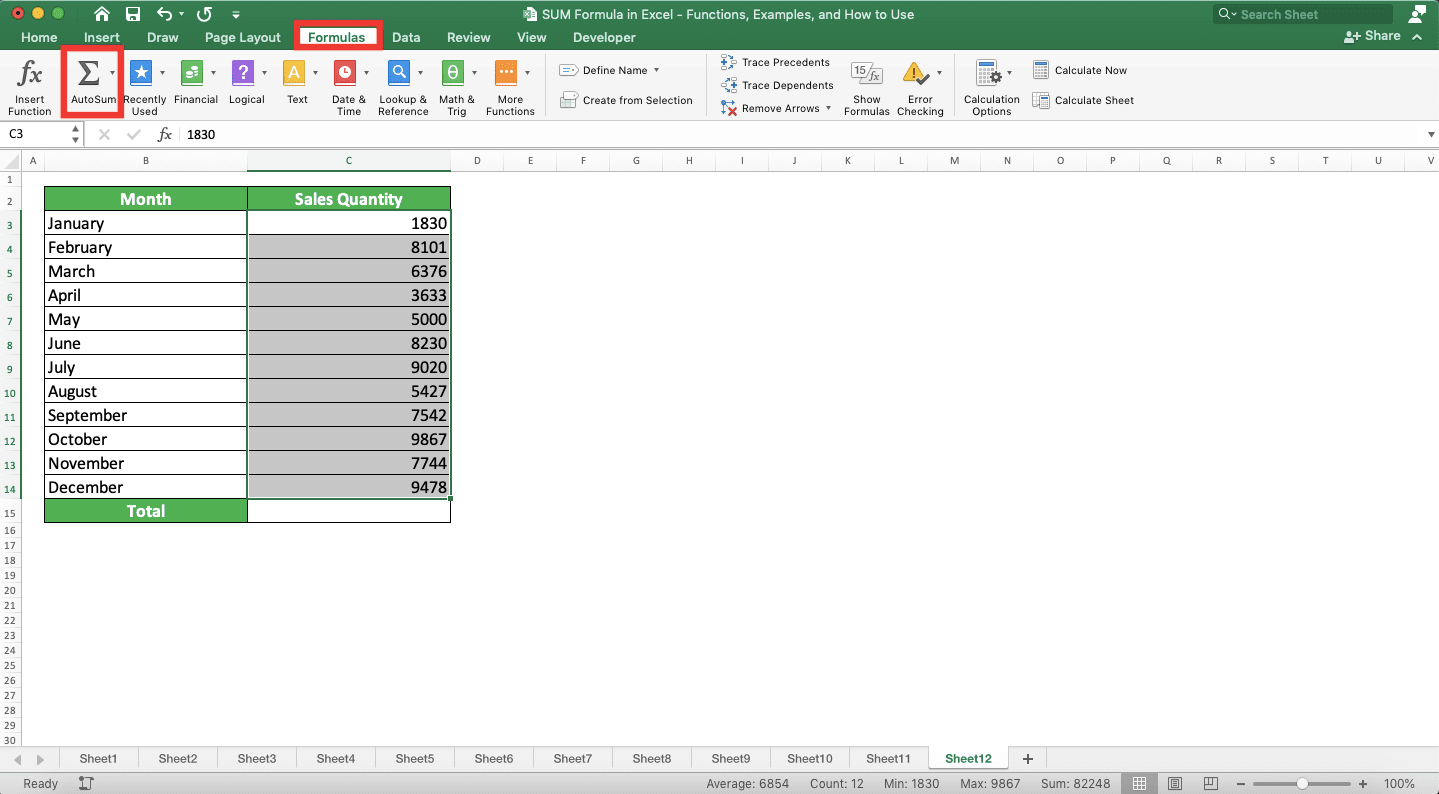
Task: Click Trace Precedents
Action: (776, 62)
